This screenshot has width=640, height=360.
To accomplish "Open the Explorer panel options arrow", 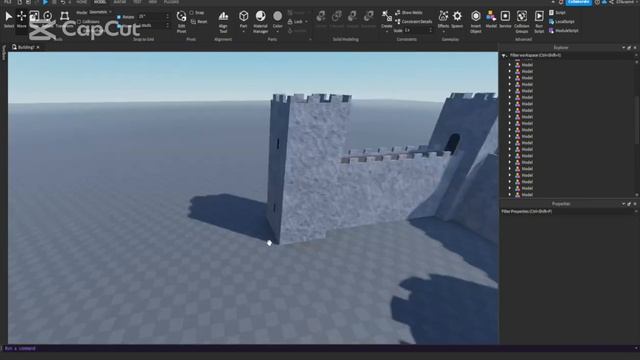I will point(623,48).
